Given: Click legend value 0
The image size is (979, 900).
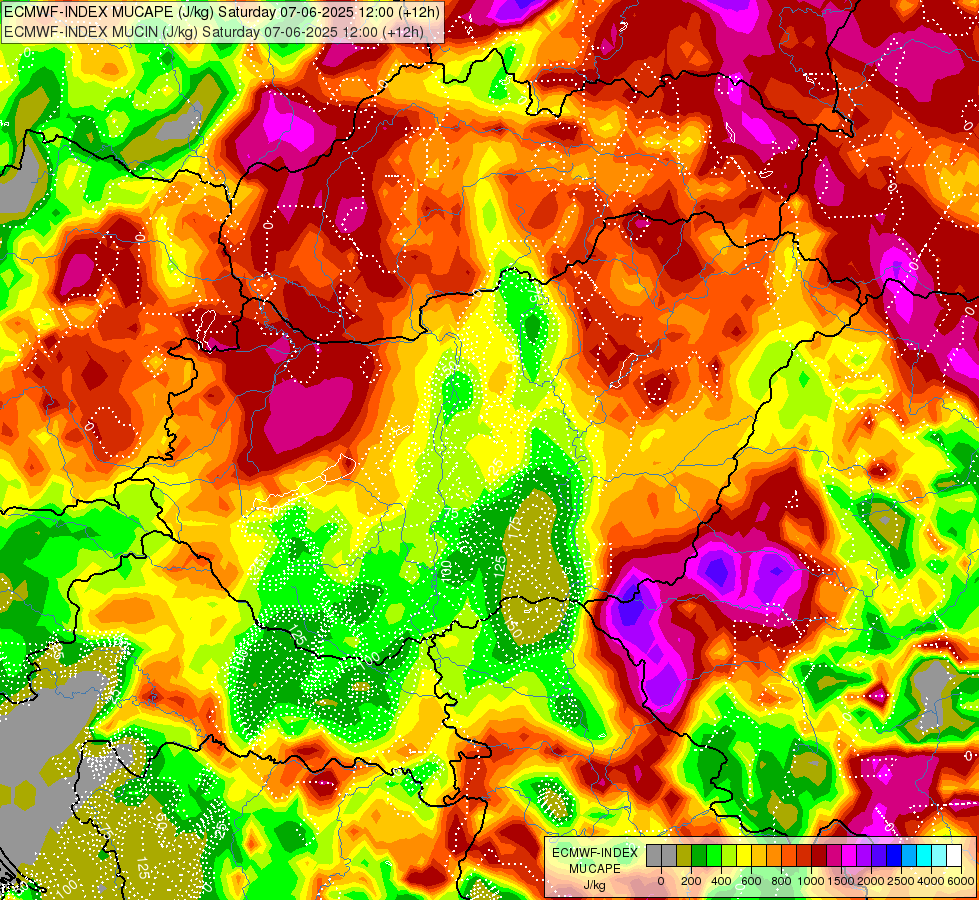Looking at the screenshot, I should (x=661, y=881).
